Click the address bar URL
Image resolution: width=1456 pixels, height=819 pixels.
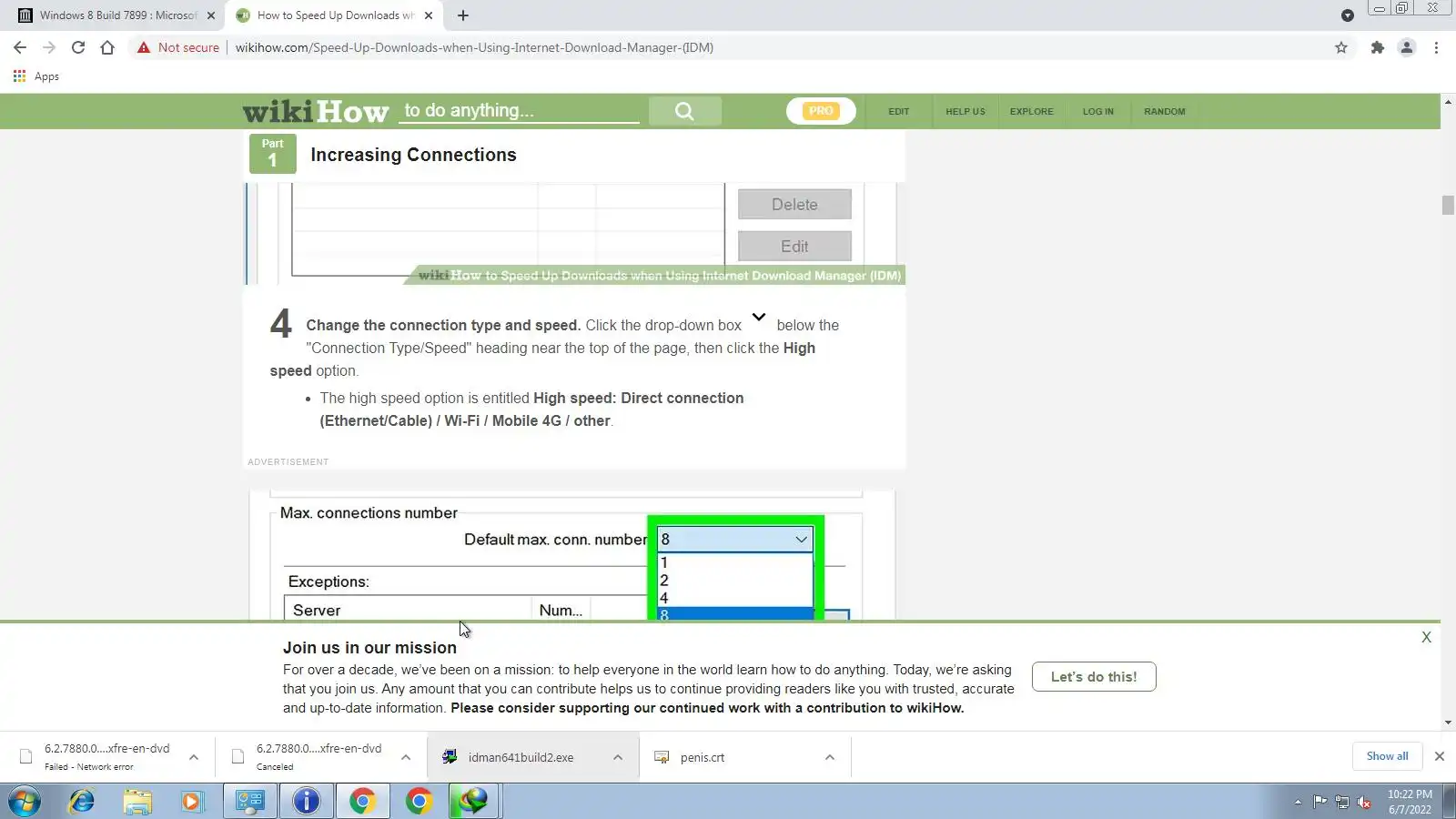pyautogui.click(x=474, y=47)
